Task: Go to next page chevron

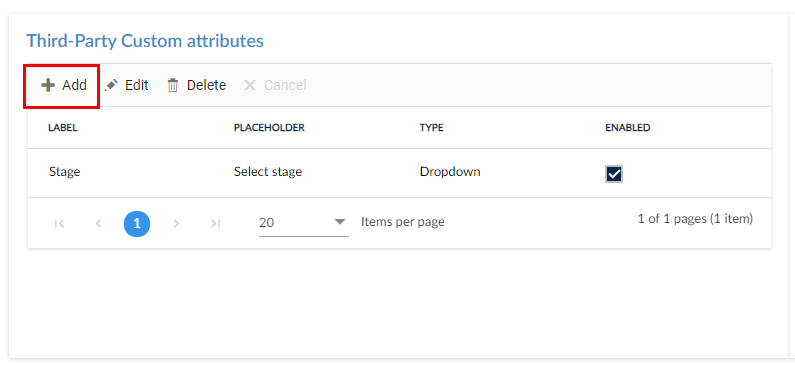Action: (176, 224)
